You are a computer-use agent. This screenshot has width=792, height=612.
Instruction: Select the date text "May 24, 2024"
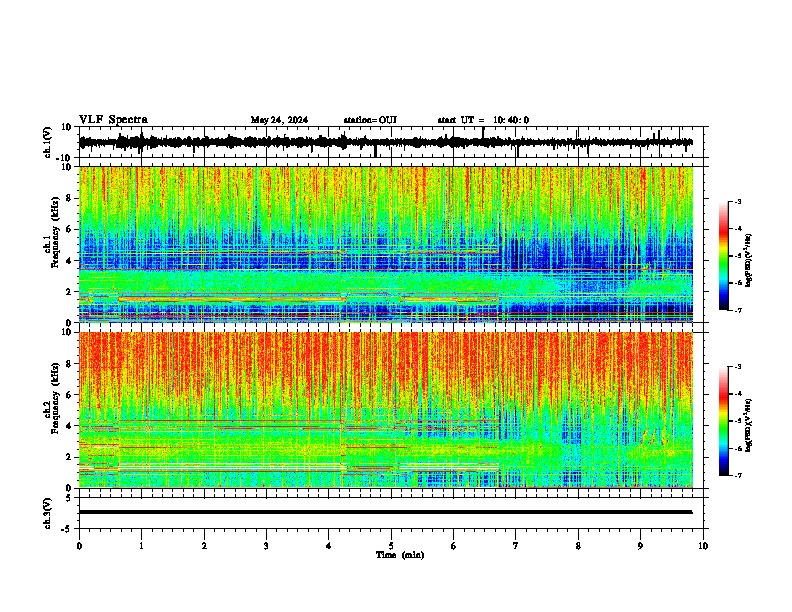click(x=279, y=120)
